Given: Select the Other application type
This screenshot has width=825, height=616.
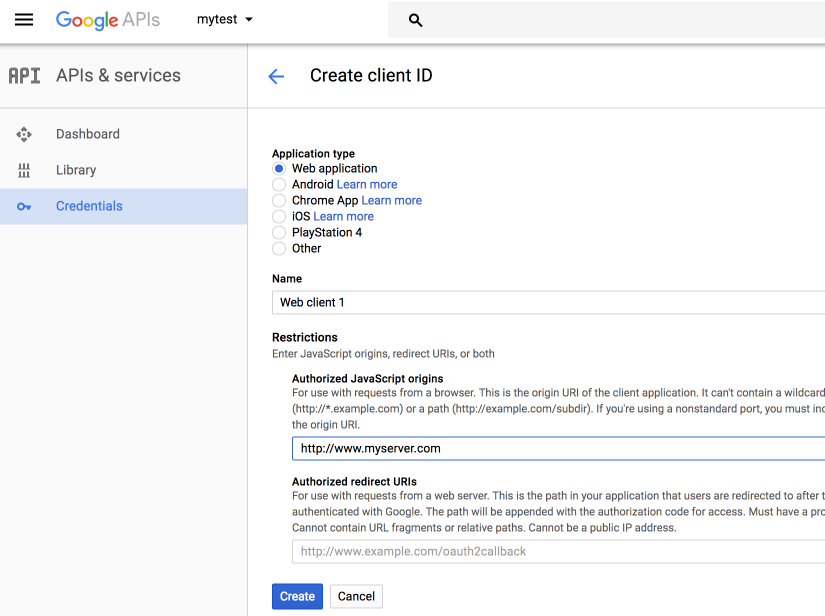Looking at the screenshot, I should click(x=279, y=249).
